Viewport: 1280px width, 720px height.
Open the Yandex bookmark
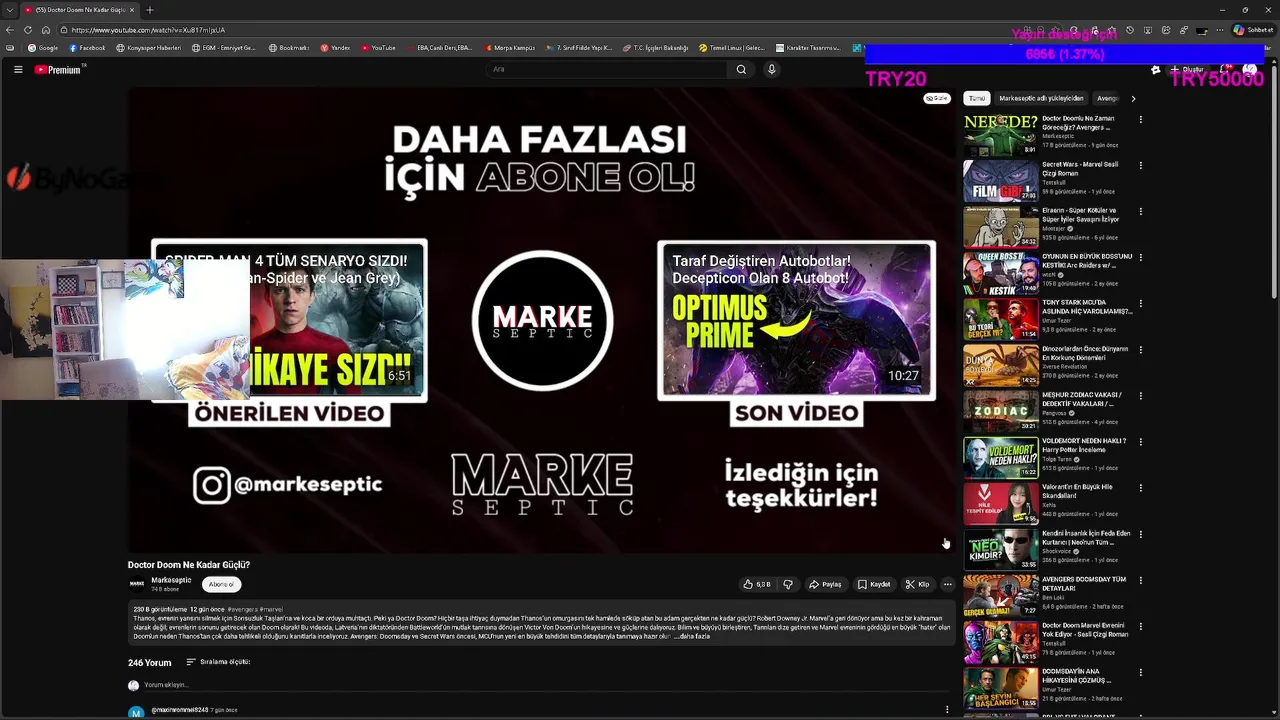[x=336, y=48]
